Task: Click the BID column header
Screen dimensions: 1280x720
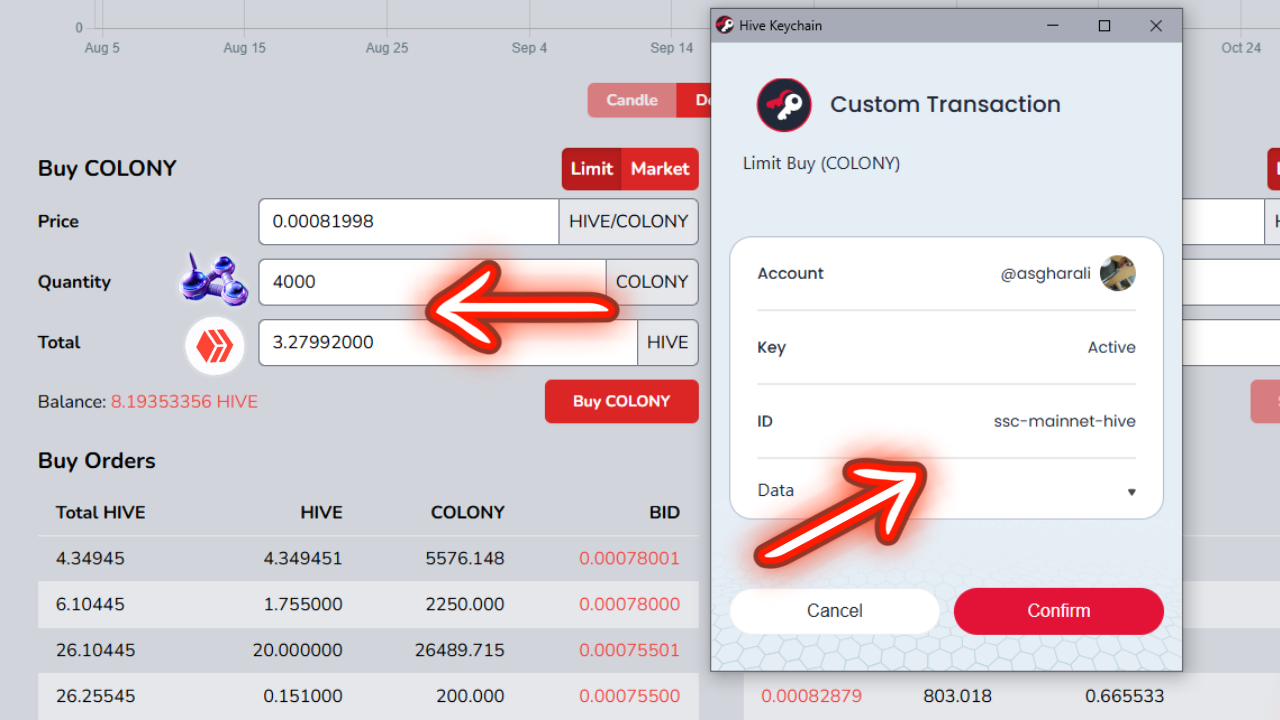Action: [664, 513]
